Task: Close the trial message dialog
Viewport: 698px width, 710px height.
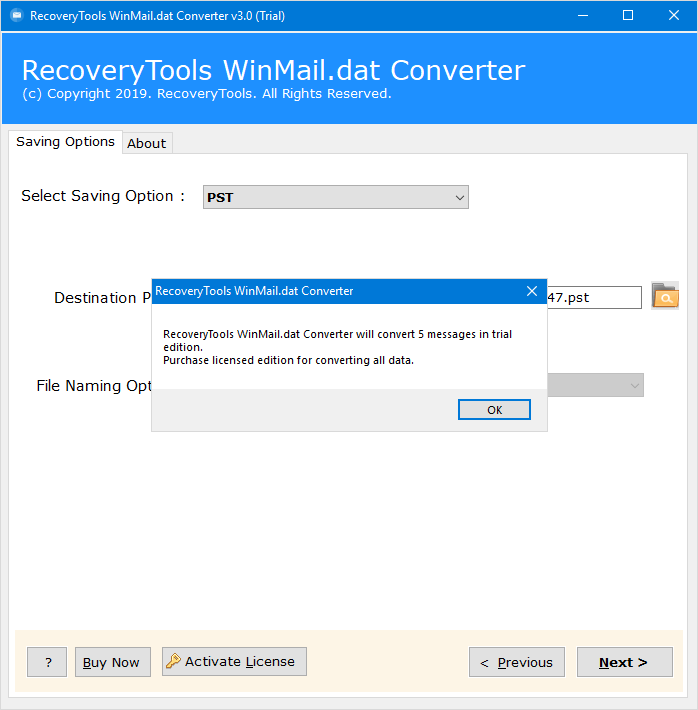Action: tap(532, 291)
